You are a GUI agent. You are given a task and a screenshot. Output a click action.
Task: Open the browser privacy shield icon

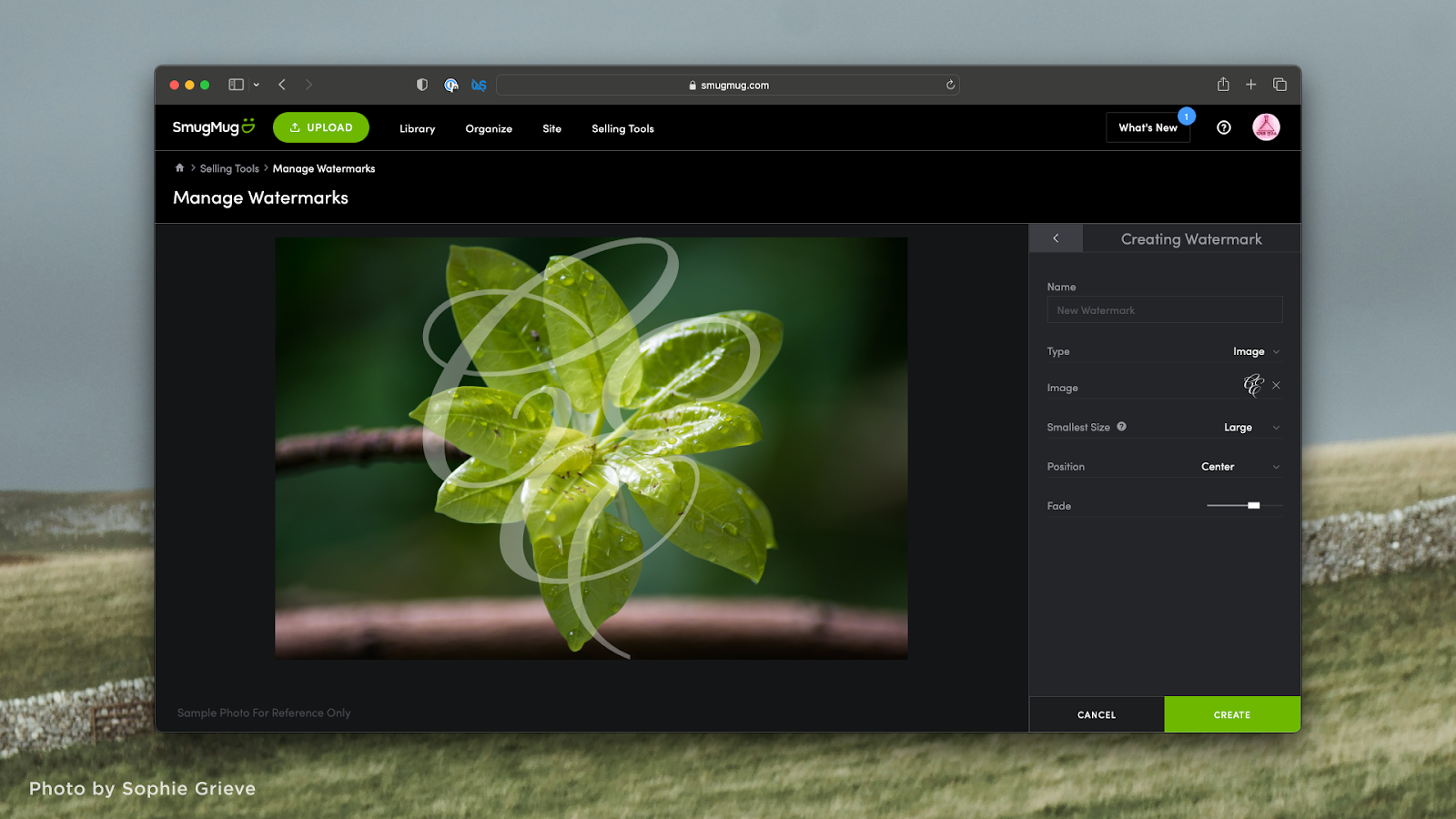420,84
